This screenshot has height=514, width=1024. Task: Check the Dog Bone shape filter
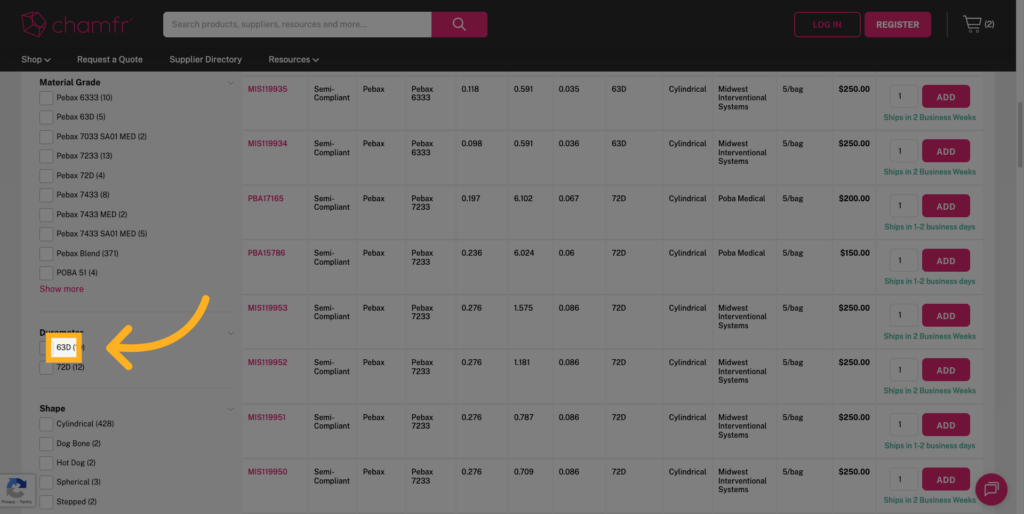46,443
